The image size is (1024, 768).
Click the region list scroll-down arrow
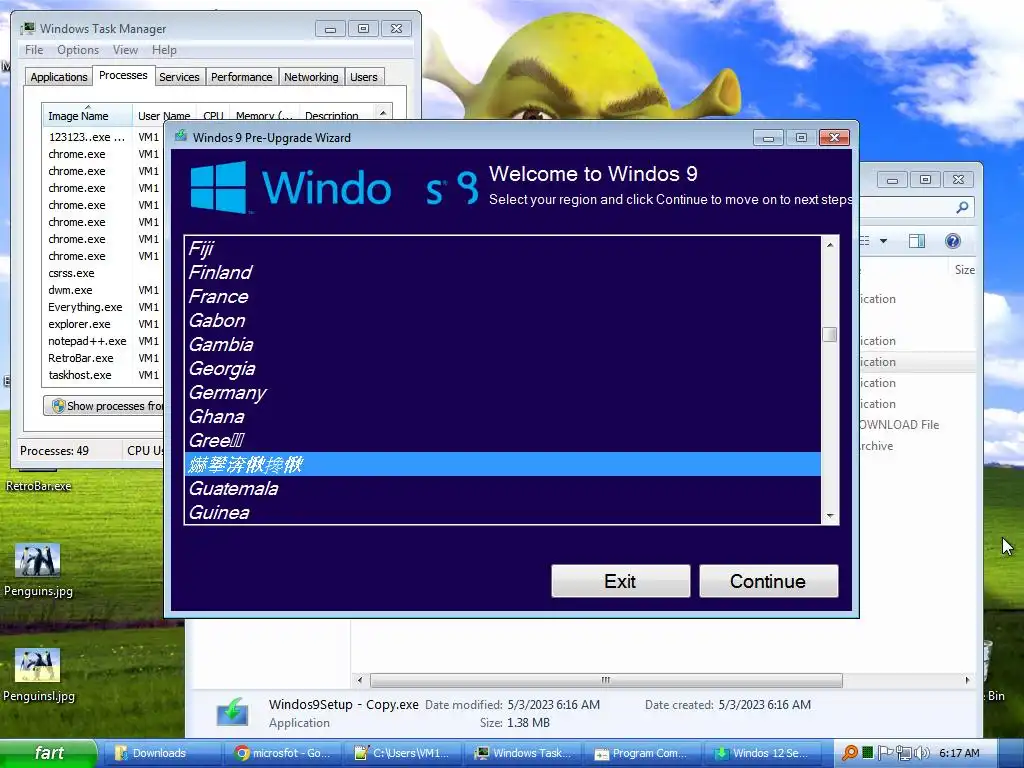(x=830, y=516)
